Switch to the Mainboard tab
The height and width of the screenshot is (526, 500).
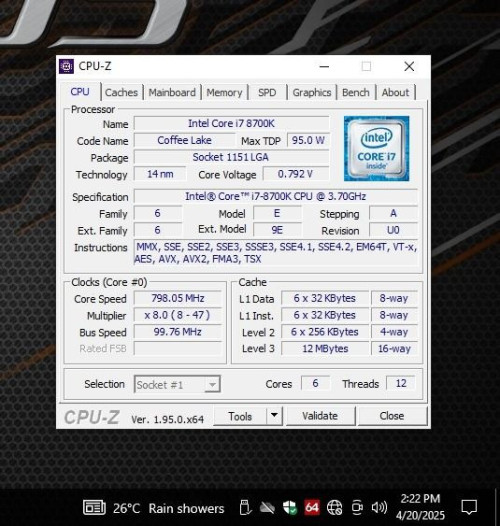point(172,92)
